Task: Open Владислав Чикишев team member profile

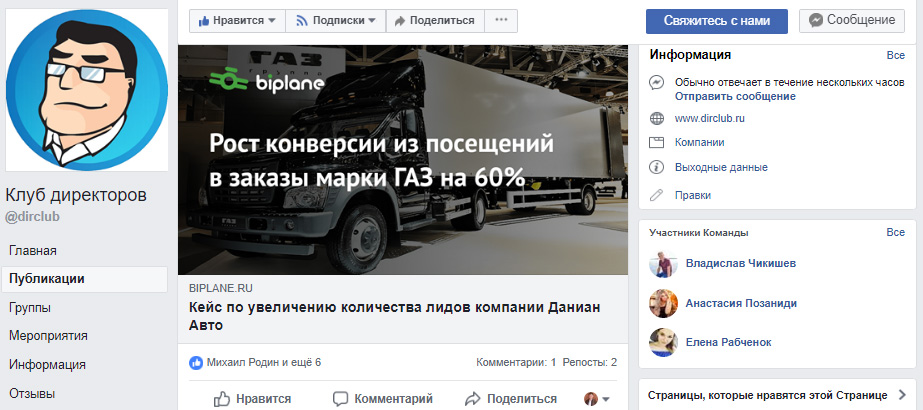Action: pos(741,264)
